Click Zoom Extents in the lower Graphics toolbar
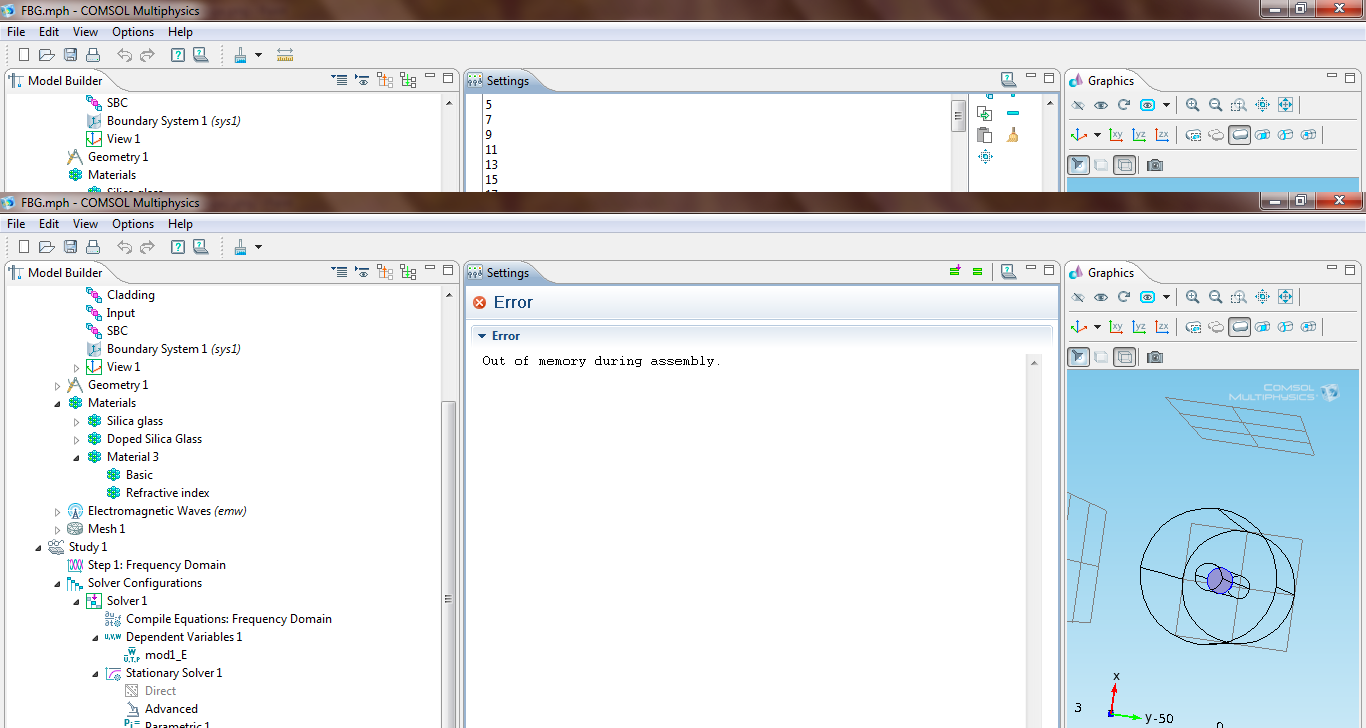 coord(1285,297)
